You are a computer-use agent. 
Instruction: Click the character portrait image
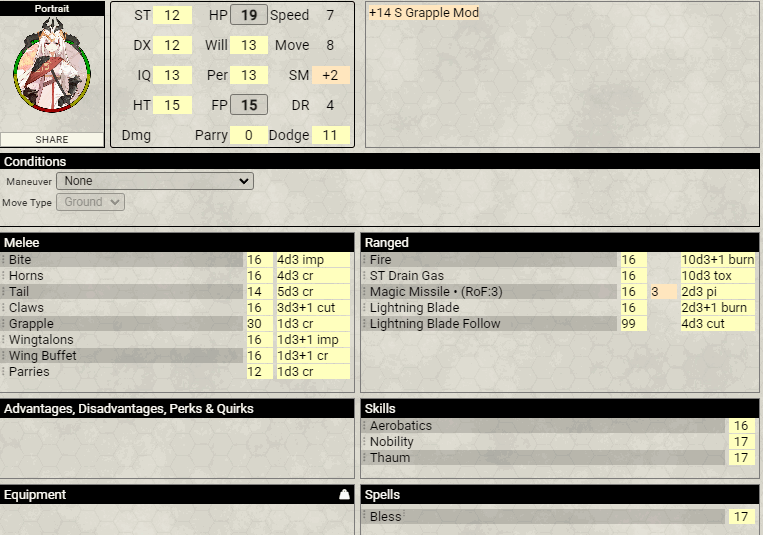(x=52, y=65)
